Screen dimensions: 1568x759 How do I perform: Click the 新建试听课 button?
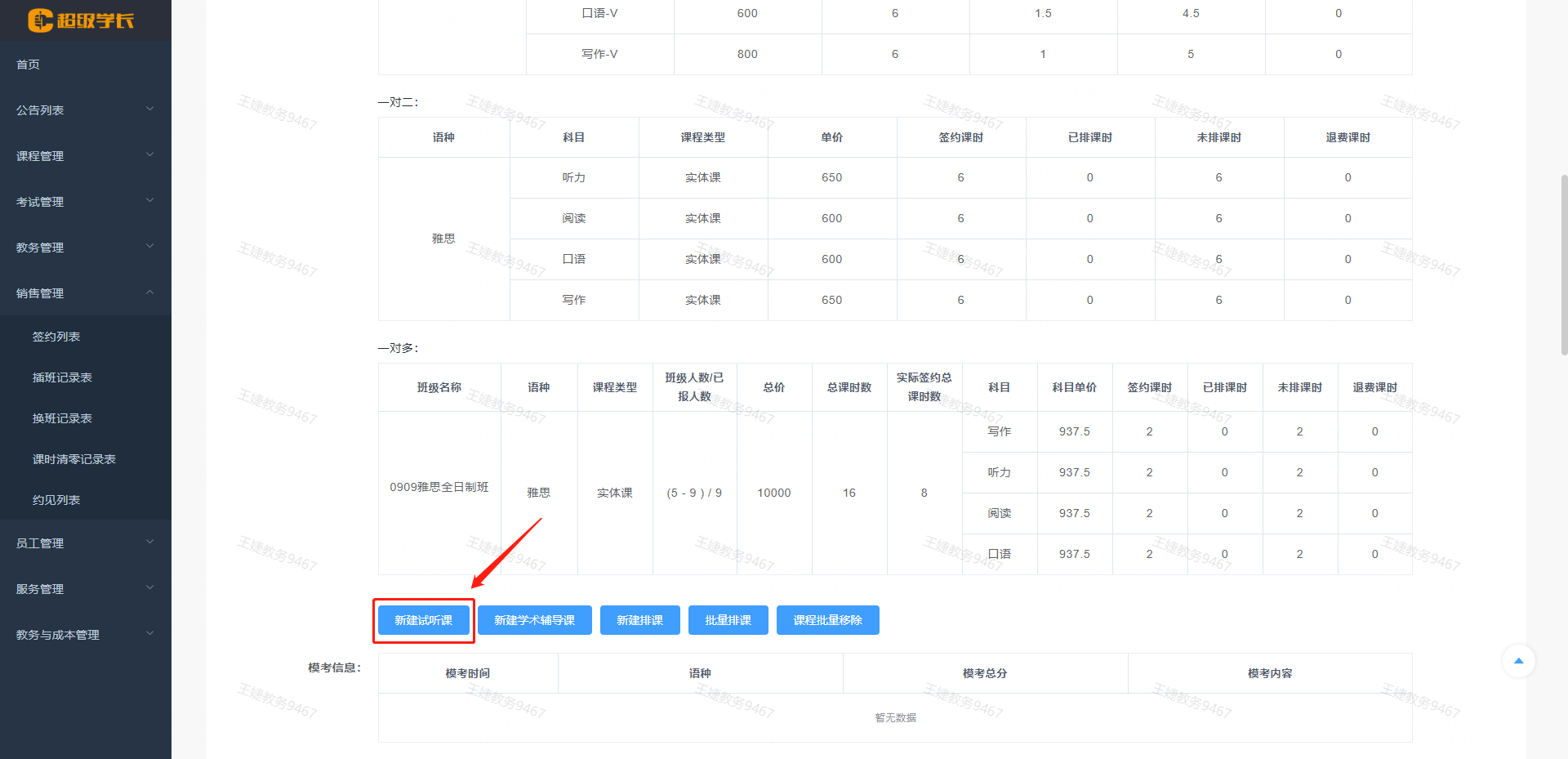click(423, 619)
